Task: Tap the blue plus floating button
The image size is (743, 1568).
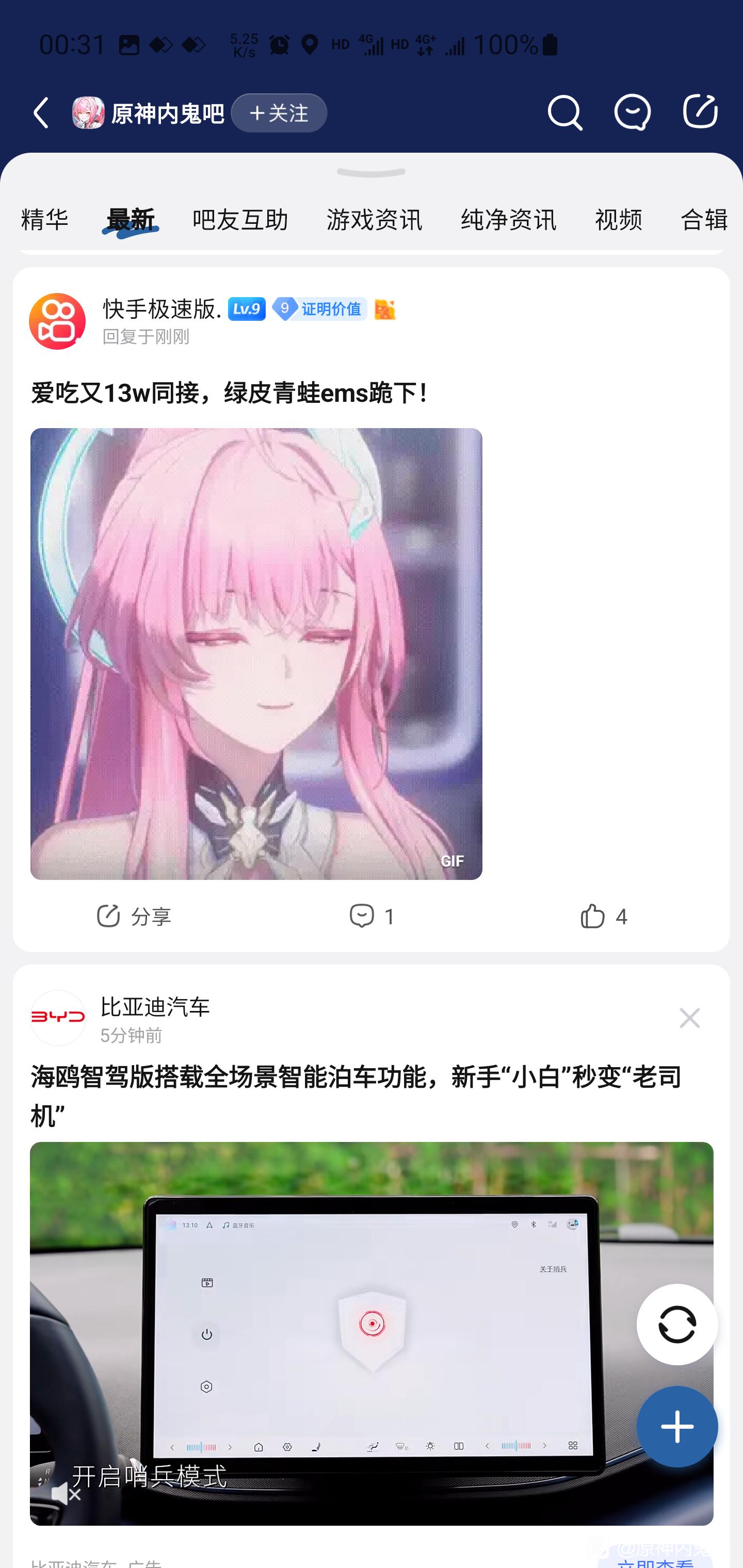Action: (676, 1426)
